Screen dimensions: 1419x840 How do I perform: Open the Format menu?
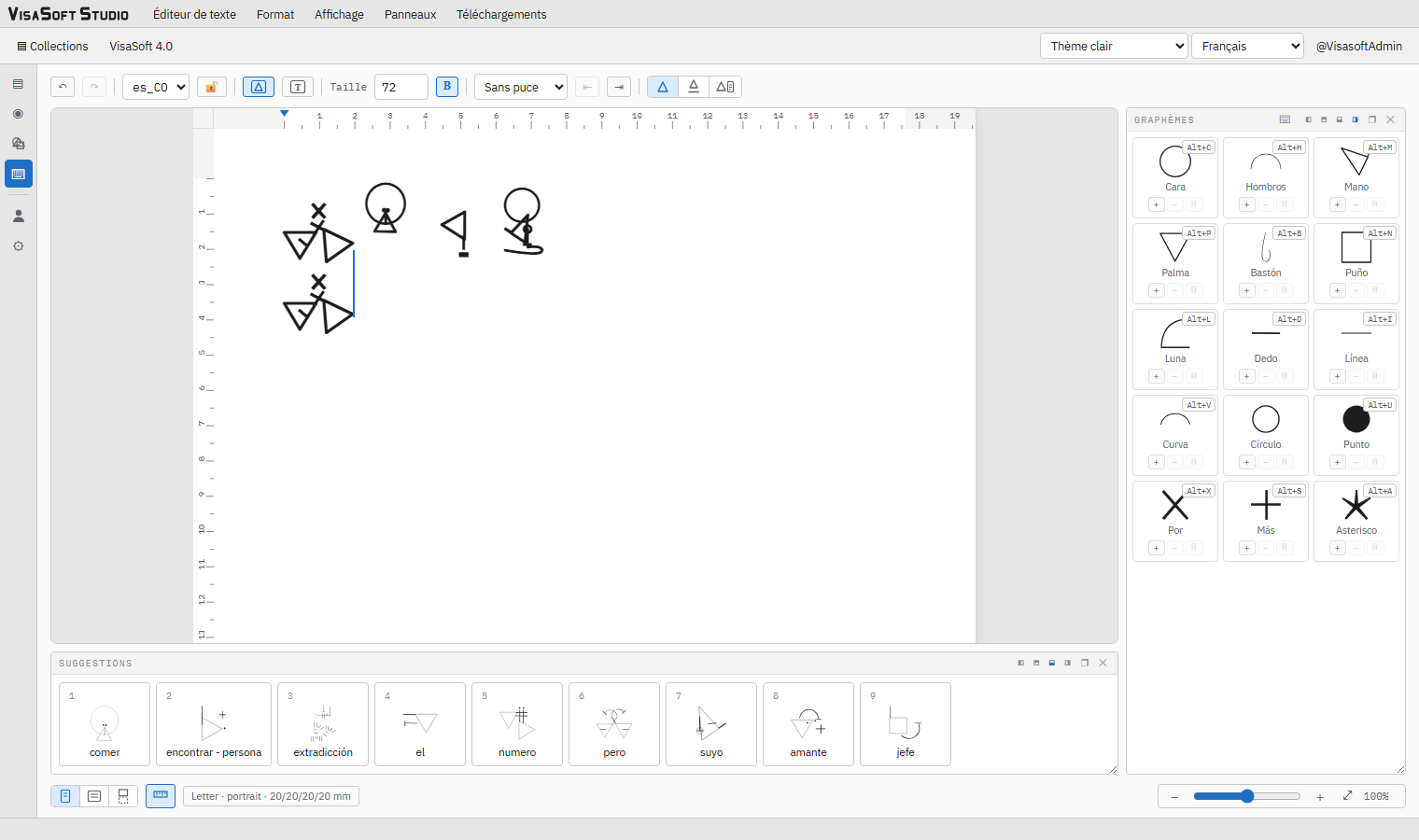275,14
